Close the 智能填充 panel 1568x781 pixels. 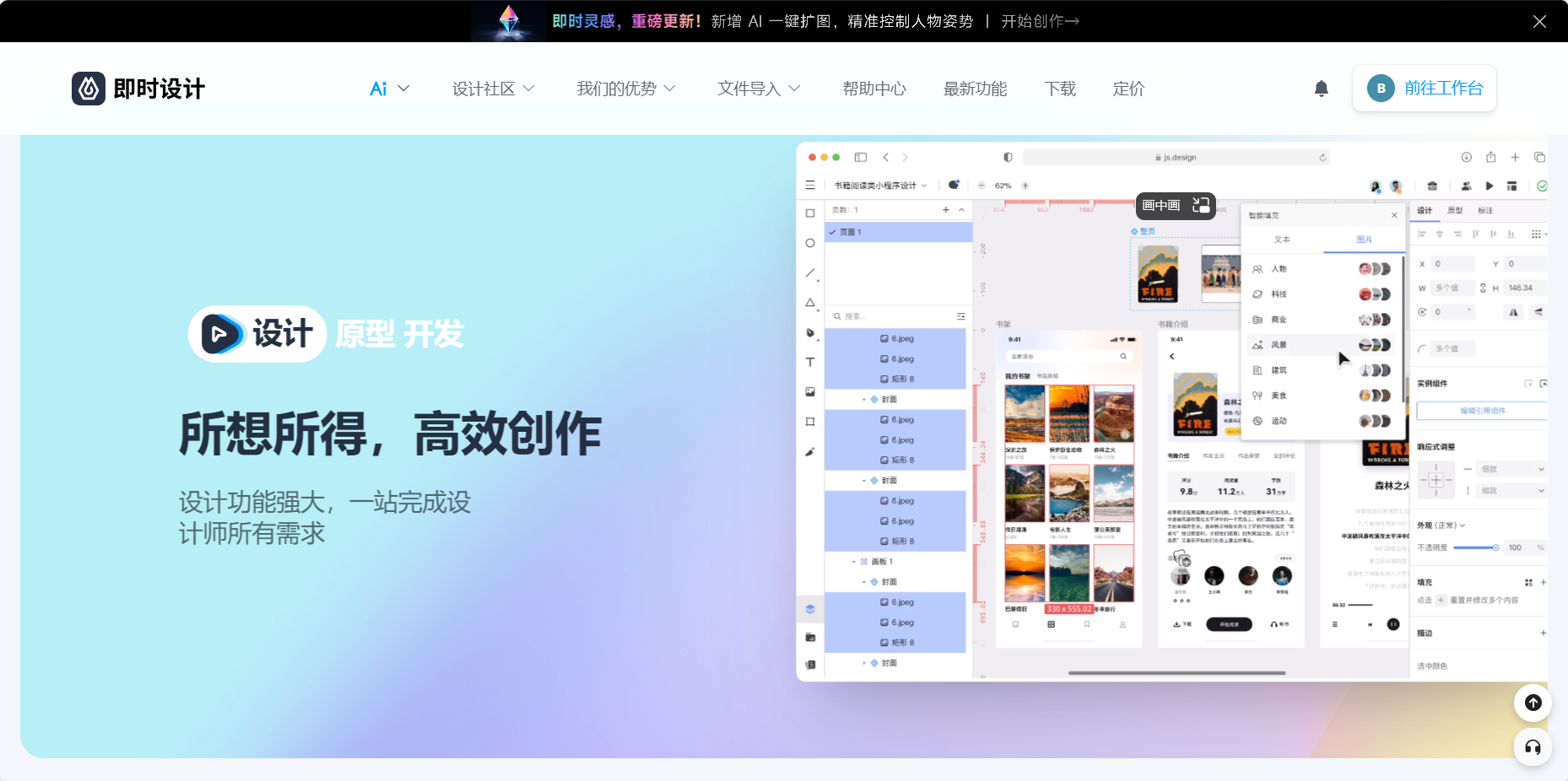point(1394,215)
